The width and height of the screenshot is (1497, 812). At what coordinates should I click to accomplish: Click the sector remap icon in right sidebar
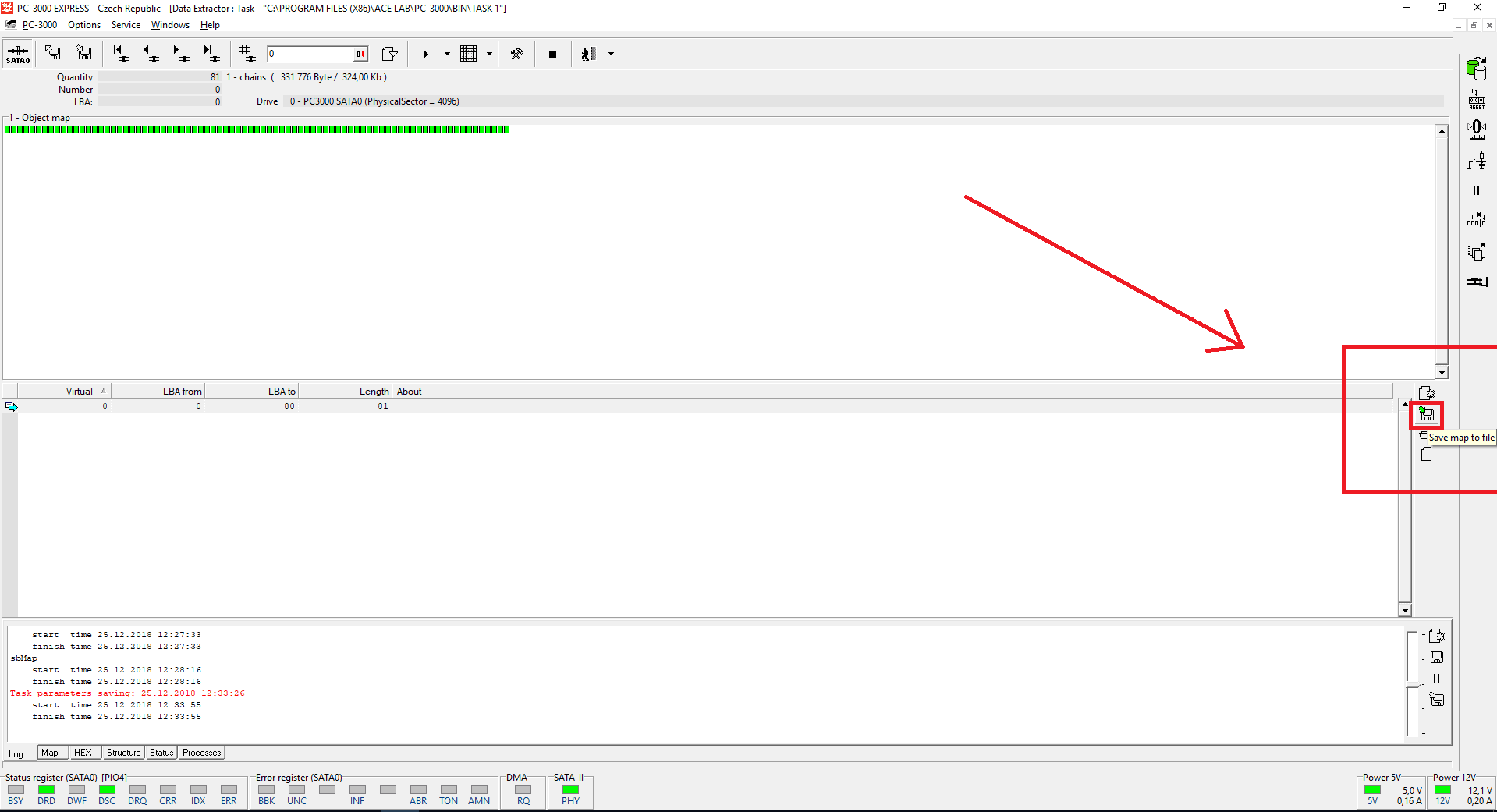(1476, 220)
